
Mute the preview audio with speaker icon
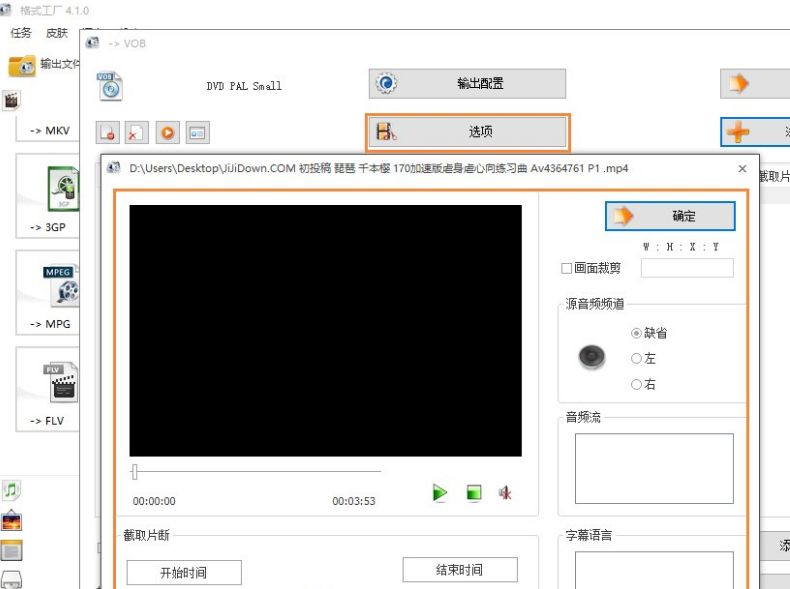coord(506,492)
